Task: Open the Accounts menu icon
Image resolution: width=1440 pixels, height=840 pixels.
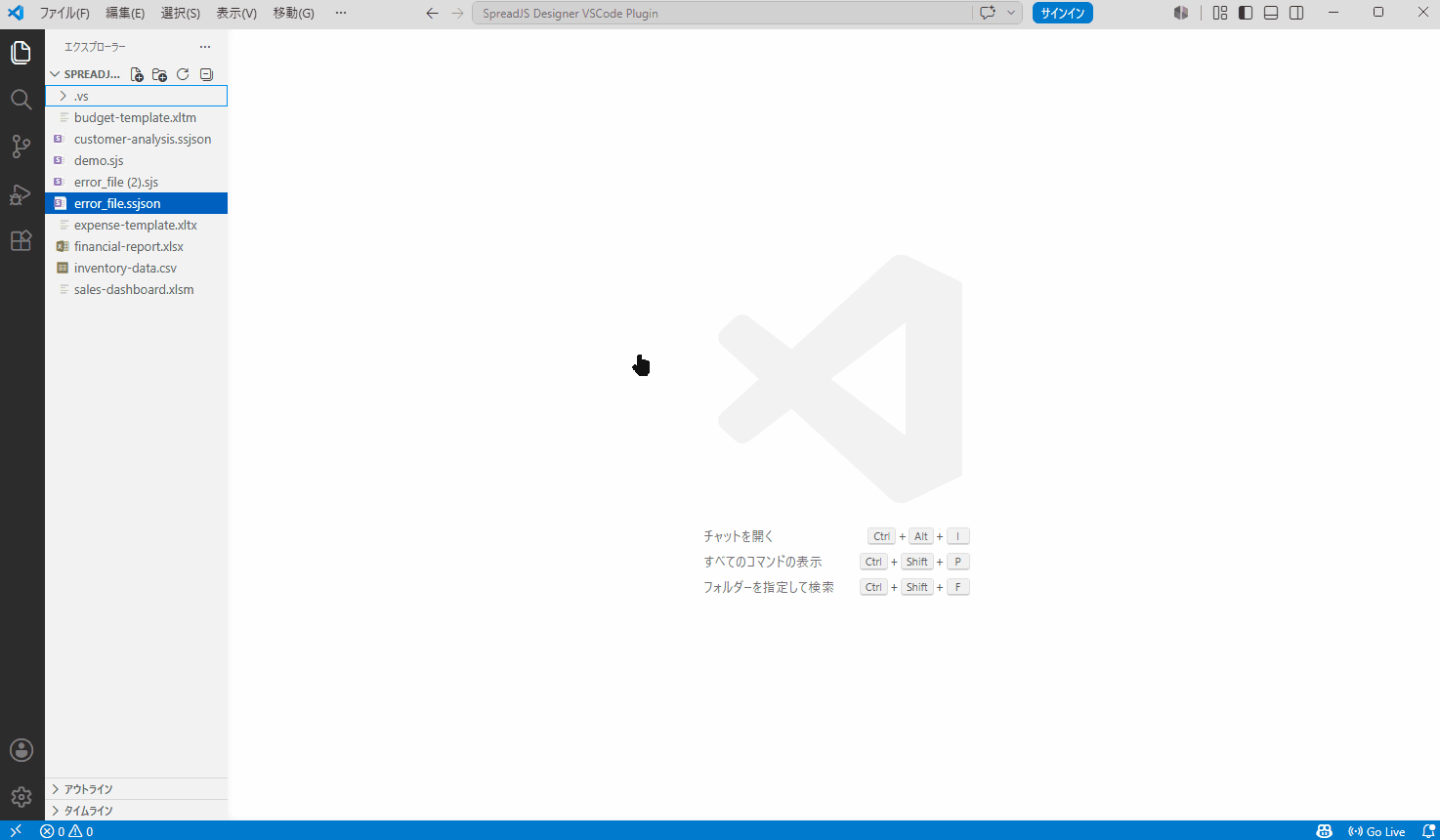Action: (x=21, y=750)
